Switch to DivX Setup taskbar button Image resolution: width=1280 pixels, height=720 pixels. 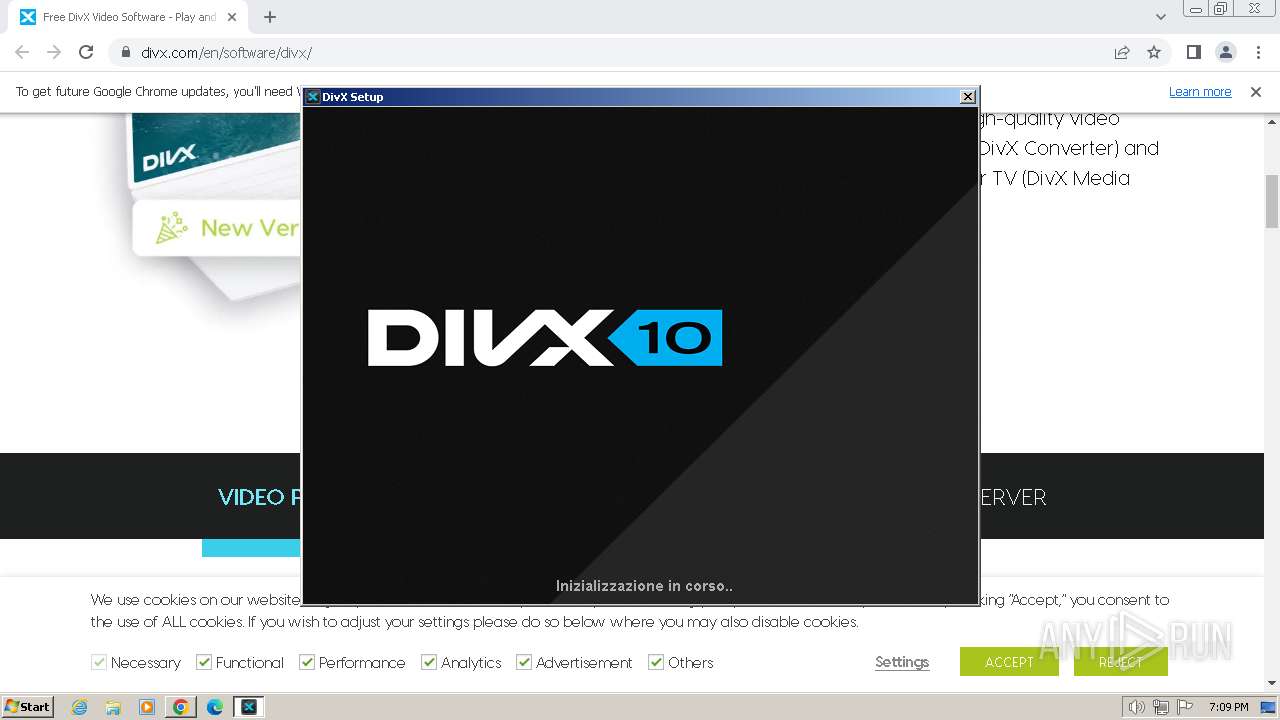click(x=248, y=707)
